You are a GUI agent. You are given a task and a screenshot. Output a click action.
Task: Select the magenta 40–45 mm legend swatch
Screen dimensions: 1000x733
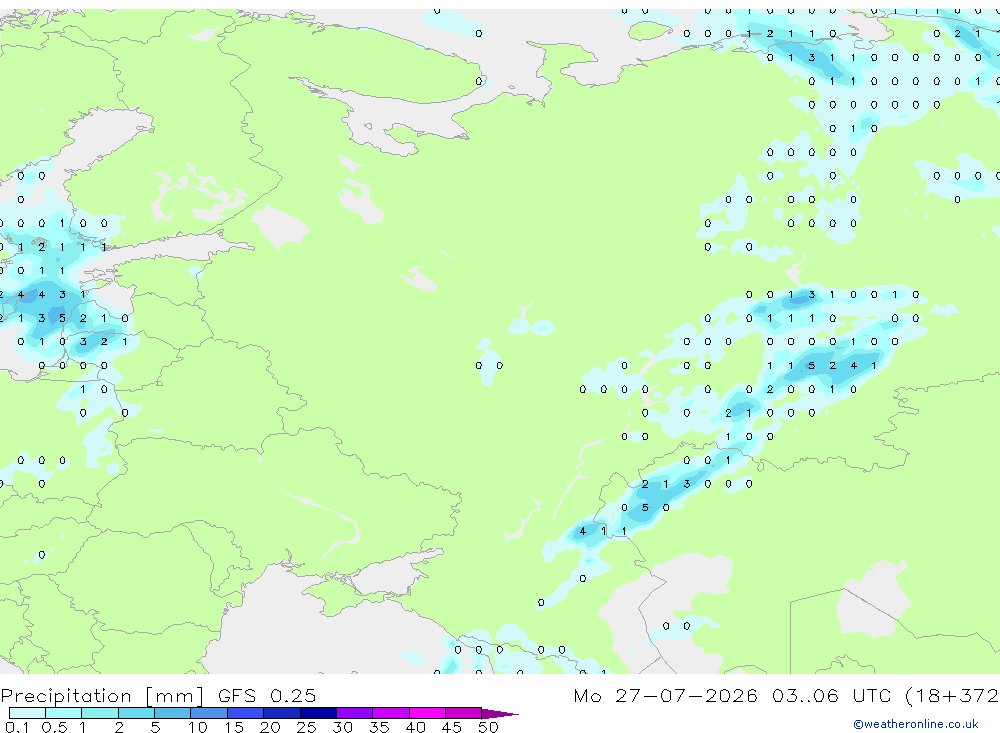pyautogui.click(x=427, y=713)
